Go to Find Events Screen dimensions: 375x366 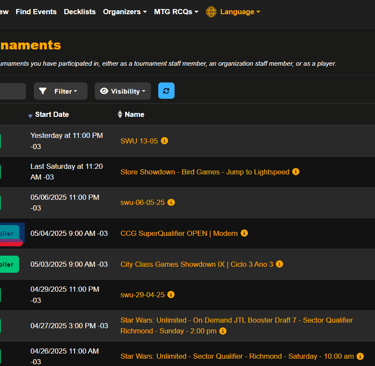(x=36, y=12)
